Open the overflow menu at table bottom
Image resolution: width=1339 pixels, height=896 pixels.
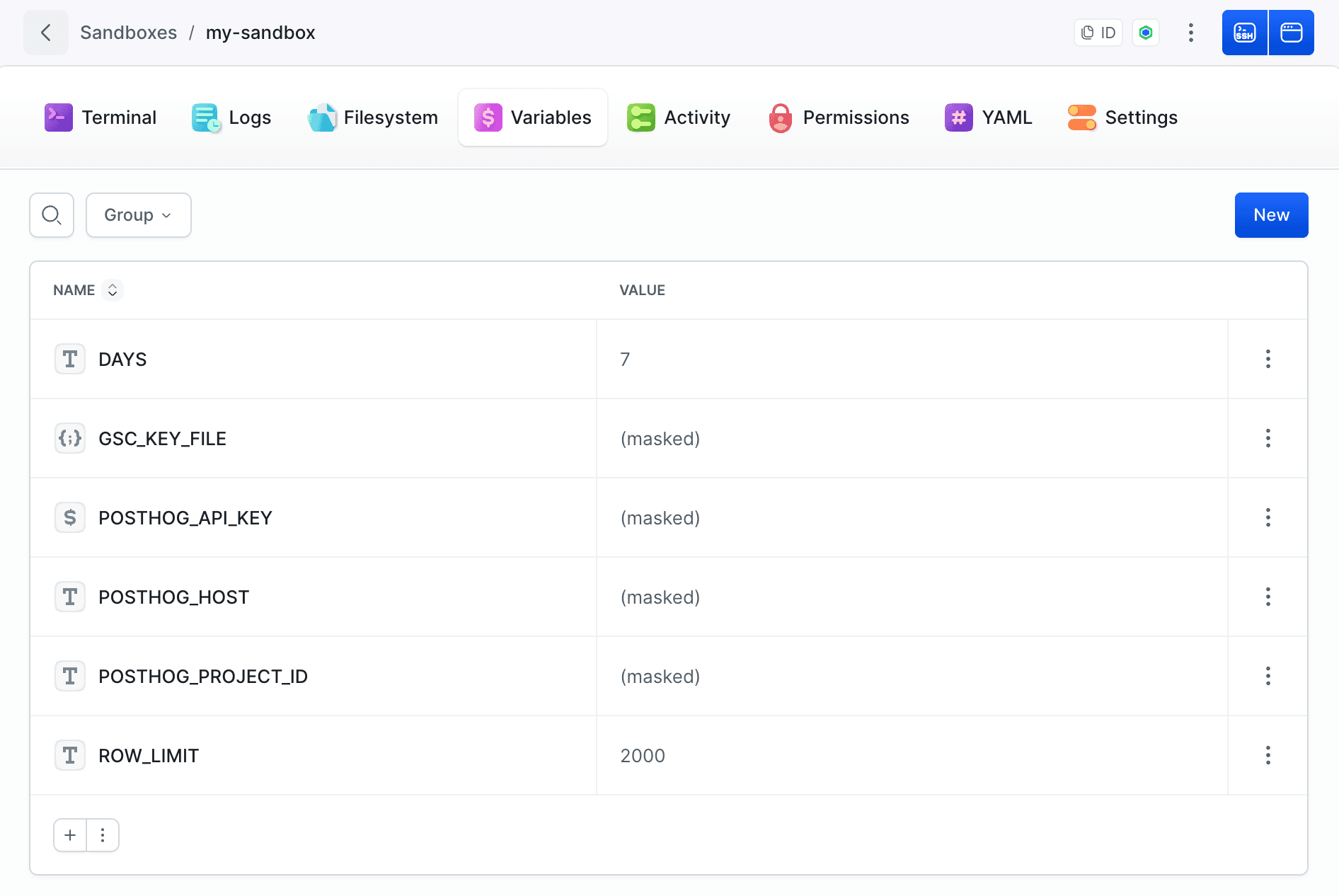(103, 835)
